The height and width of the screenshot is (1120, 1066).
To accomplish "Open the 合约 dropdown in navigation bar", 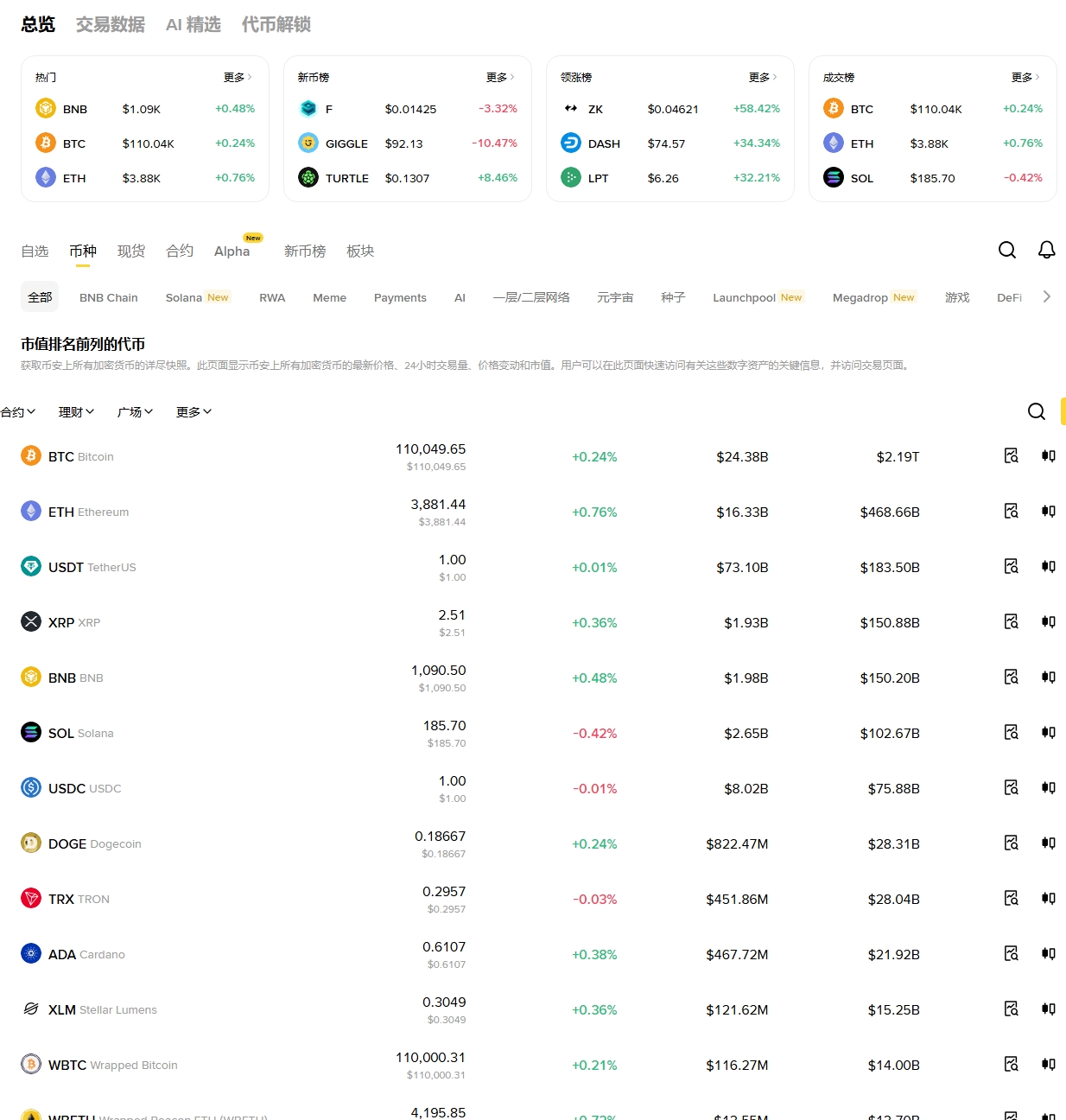I will click(x=18, y=412).
